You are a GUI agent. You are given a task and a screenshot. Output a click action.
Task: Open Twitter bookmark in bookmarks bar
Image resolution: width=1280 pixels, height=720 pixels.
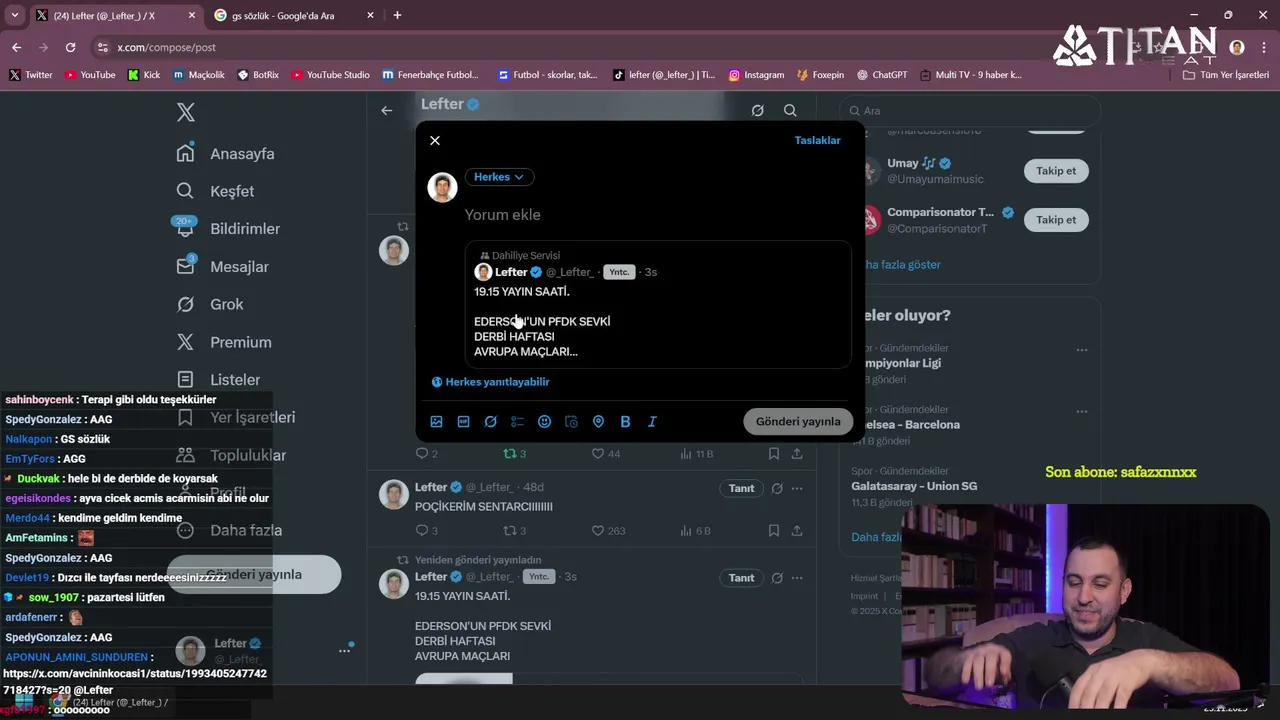pyautogui.click(x=31, y=75)
